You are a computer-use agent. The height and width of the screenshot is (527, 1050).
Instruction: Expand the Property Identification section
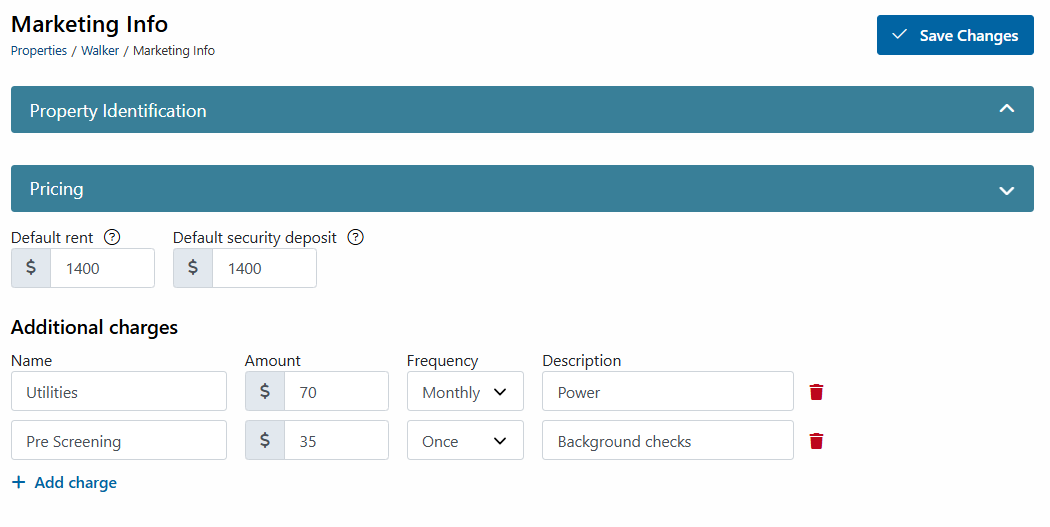522,109
